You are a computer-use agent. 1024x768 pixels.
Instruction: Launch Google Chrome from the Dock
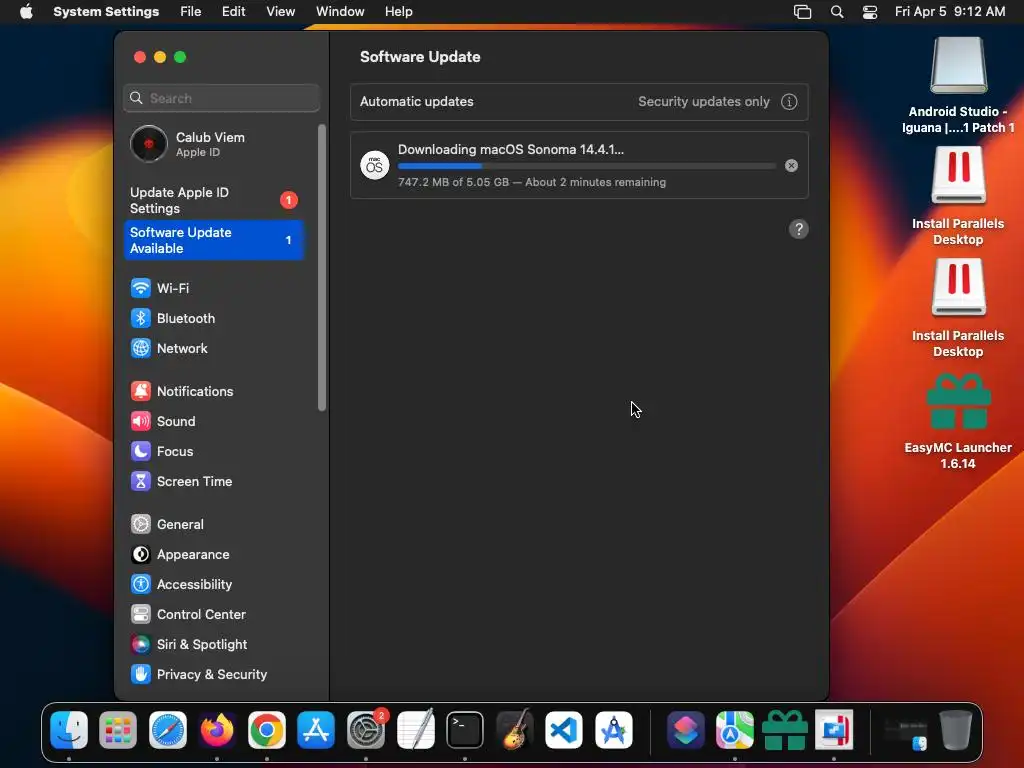(266, 729)
